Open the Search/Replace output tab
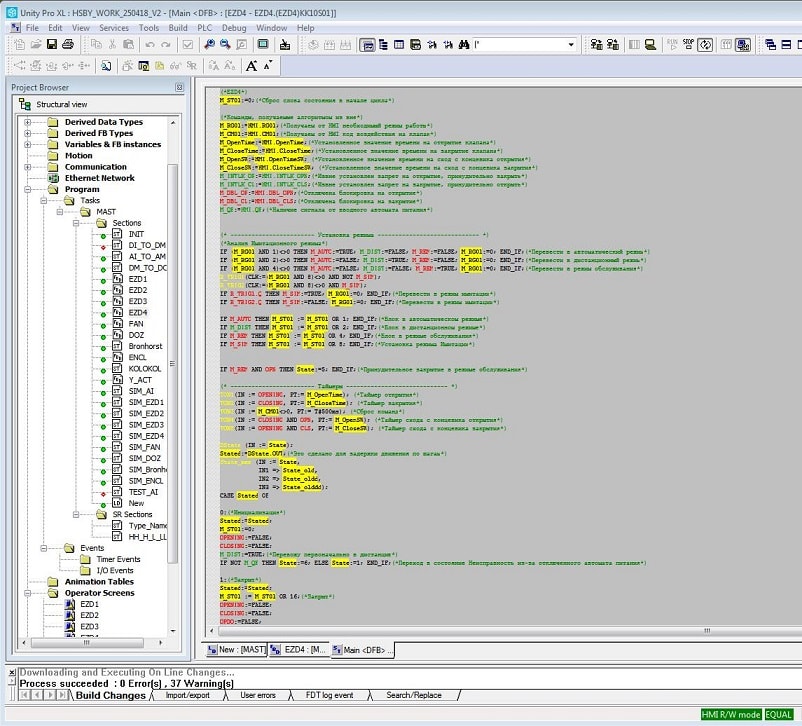This screenshot has width=802, height=726. 414,695
